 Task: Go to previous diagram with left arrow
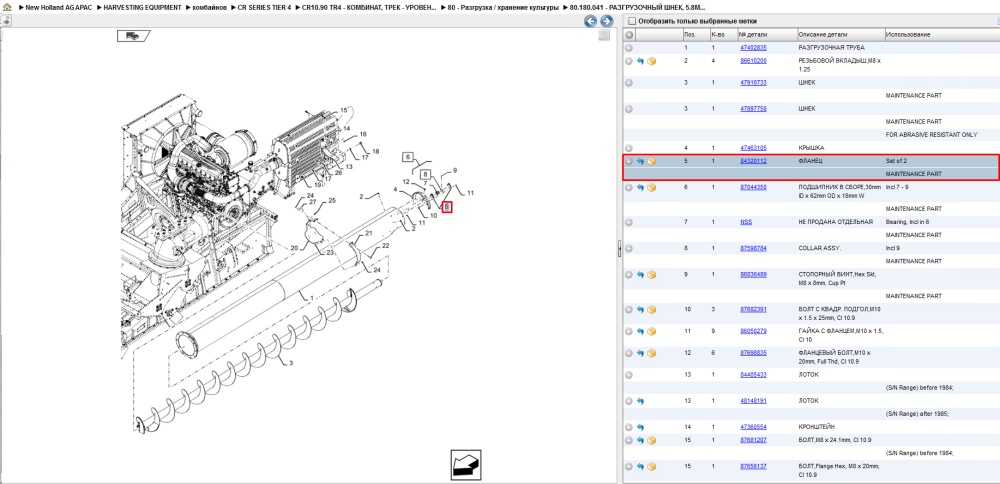pos(591,21)
